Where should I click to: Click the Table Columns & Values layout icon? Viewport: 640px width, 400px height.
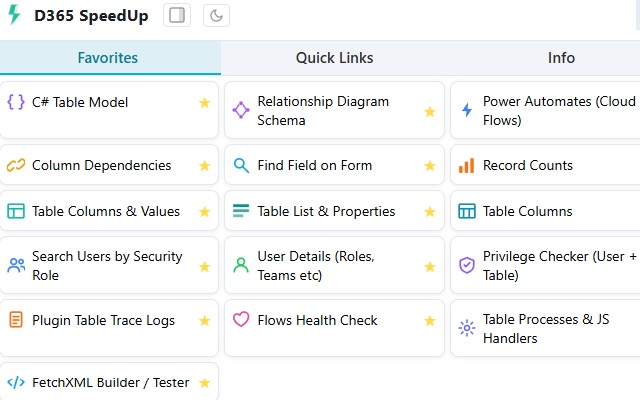(16, 211)
